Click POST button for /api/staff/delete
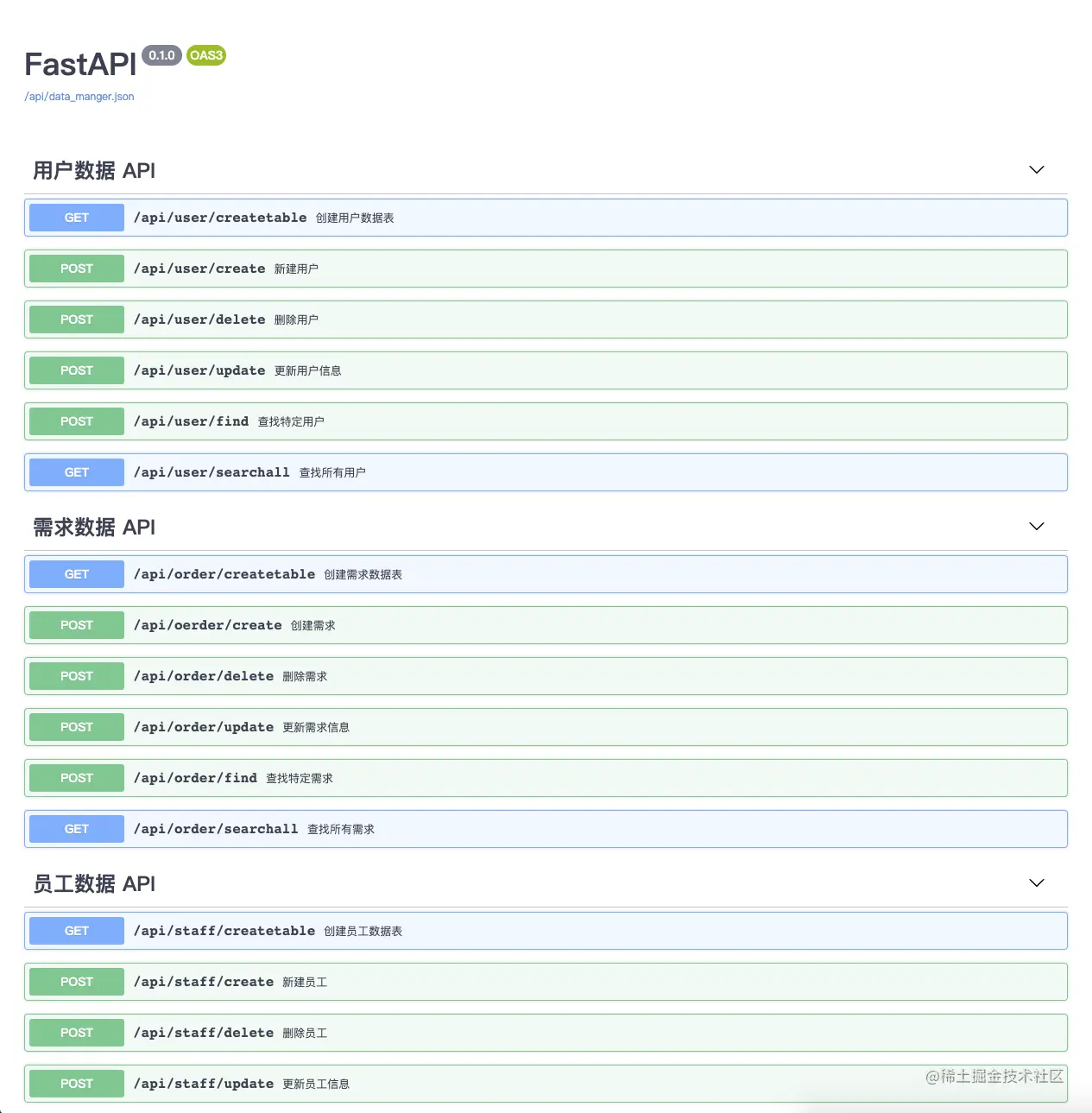This screenshot has height=1113, width=1092. (x=77, y=1033)
